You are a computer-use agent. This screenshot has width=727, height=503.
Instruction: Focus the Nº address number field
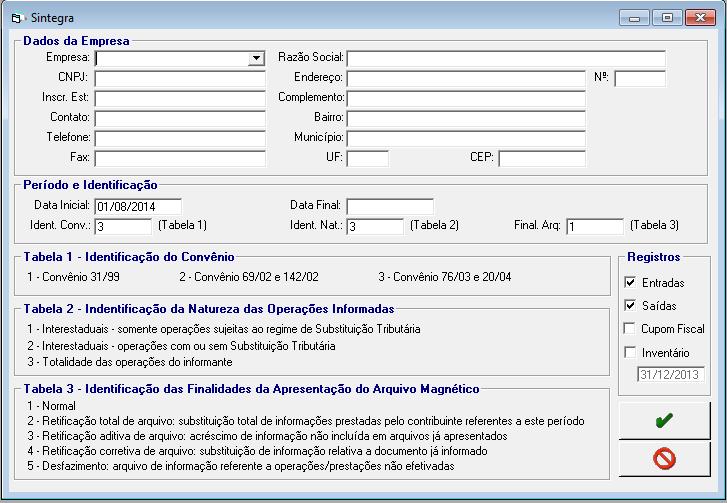pos(640,78)
